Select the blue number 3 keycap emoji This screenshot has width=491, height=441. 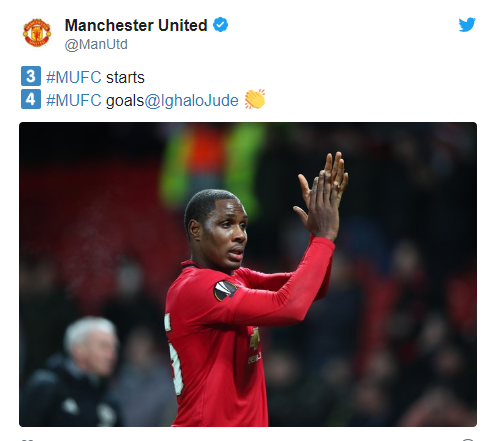pyautogui.click(x=31, y=76)
